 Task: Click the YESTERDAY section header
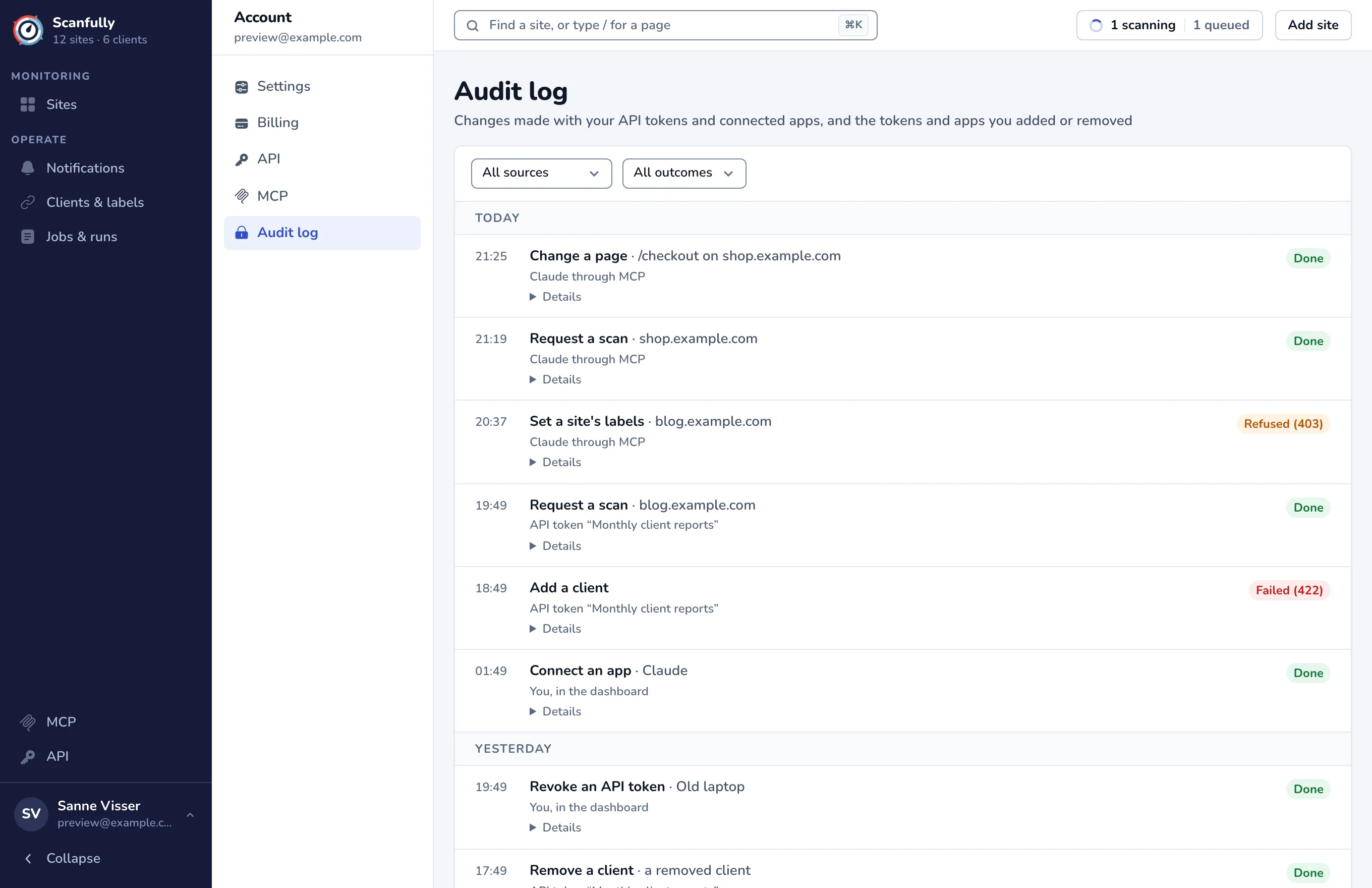(513, 749)
